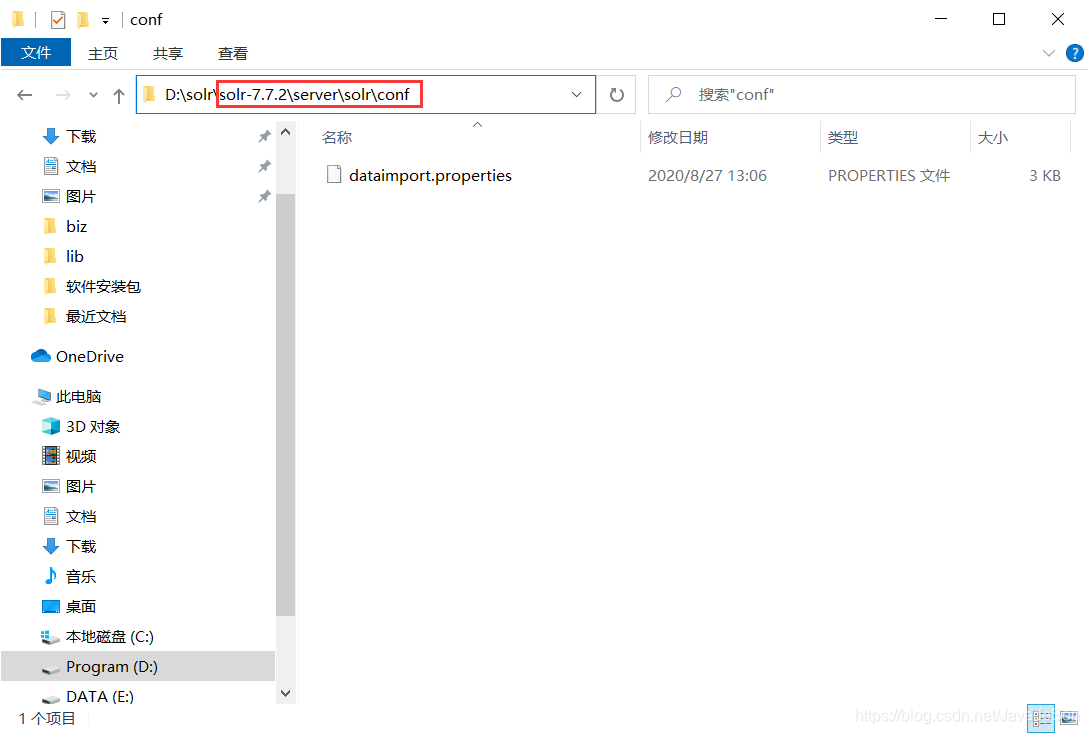Minimize the conf window

point(941,19)
